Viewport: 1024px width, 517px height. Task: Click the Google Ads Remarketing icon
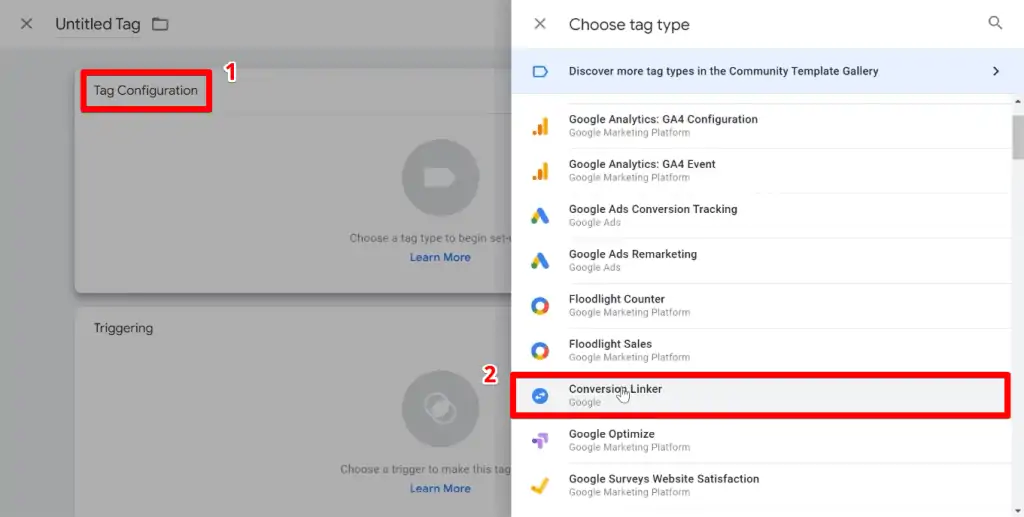pyautogui.click(x=540, y=261)
